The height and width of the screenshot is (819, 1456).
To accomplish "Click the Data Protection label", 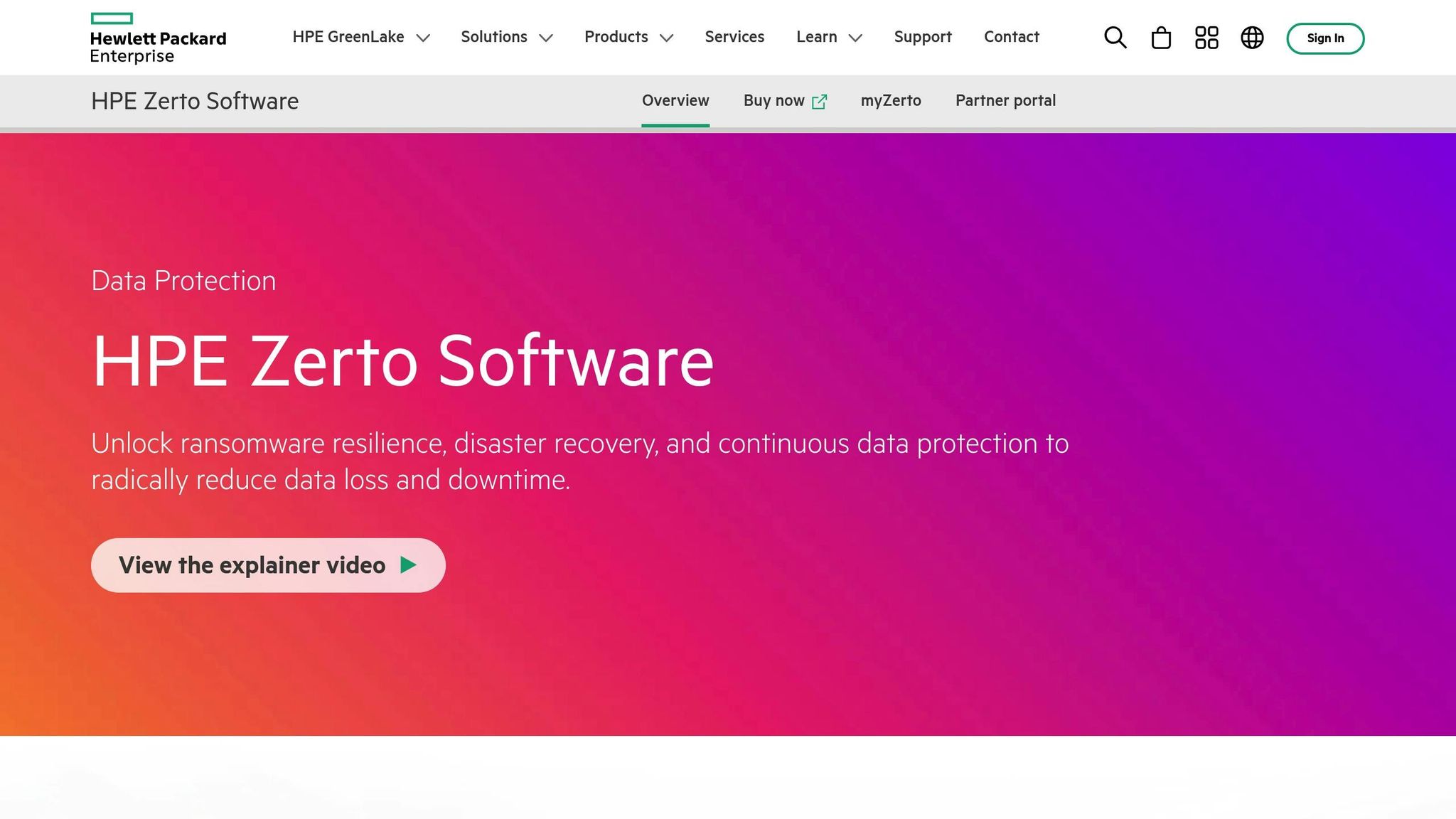I will [183, 281].
